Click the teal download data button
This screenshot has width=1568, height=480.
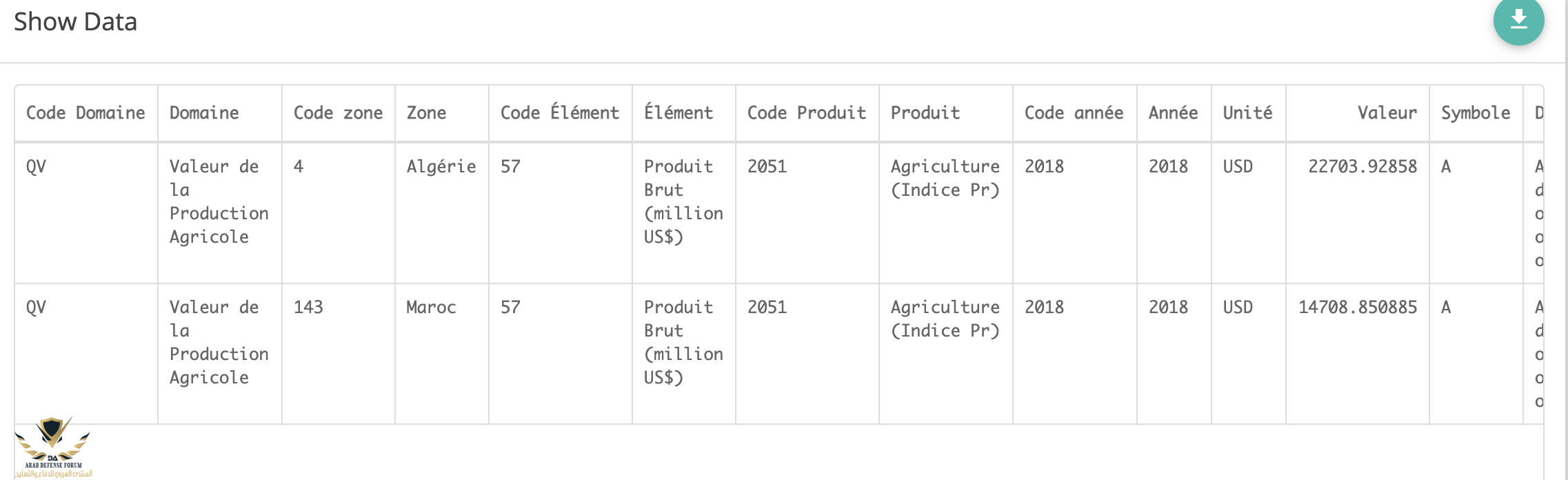1518,20
